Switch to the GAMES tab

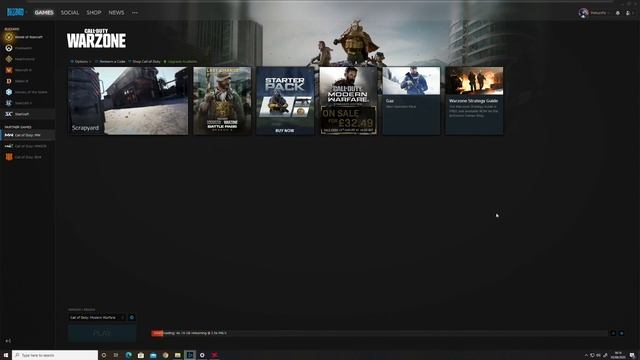[x=44, y=13]
